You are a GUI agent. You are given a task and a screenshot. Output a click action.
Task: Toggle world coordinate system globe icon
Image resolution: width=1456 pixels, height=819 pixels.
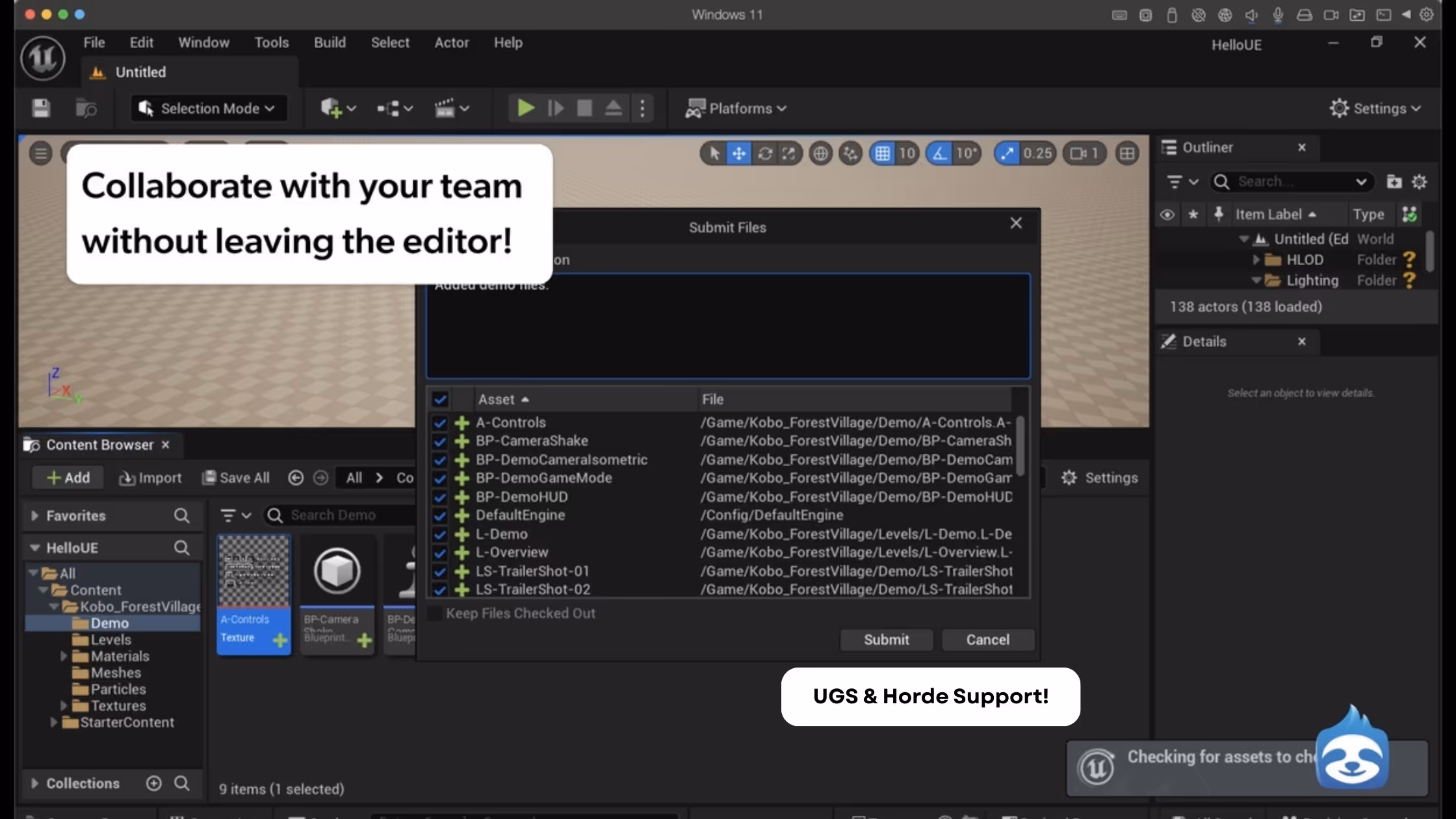pos(821,153)
